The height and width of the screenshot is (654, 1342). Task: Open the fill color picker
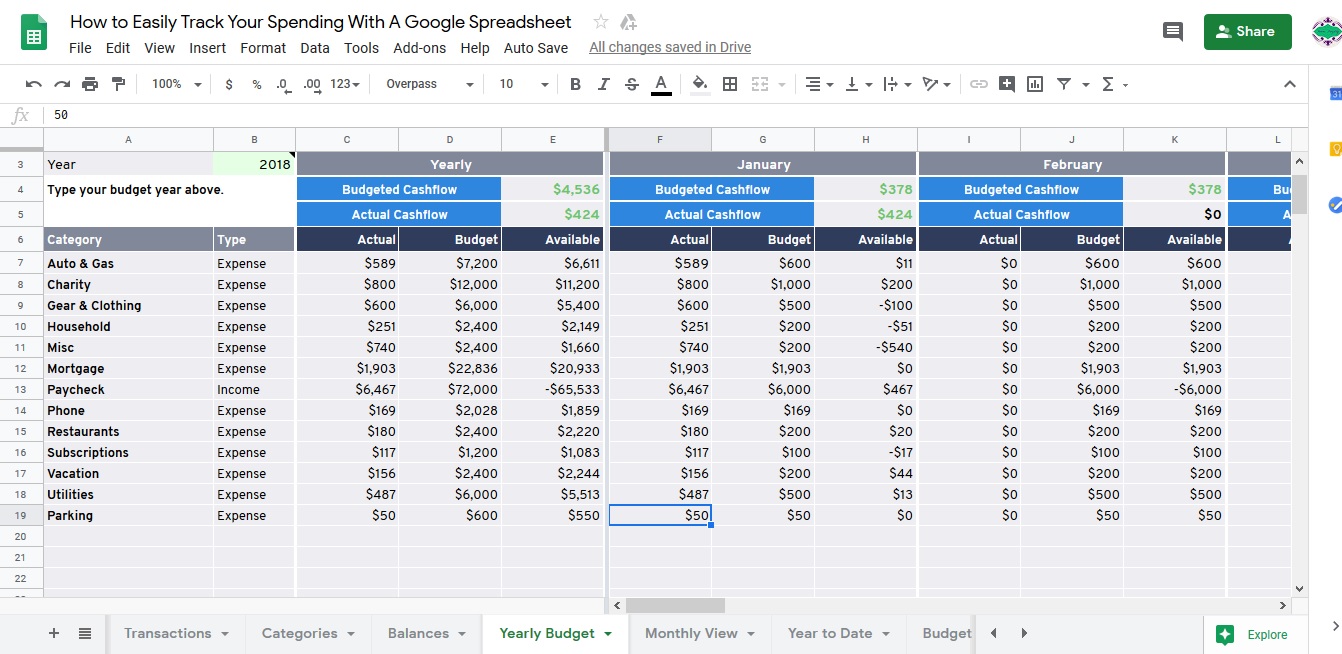click(x=700, y=84)
